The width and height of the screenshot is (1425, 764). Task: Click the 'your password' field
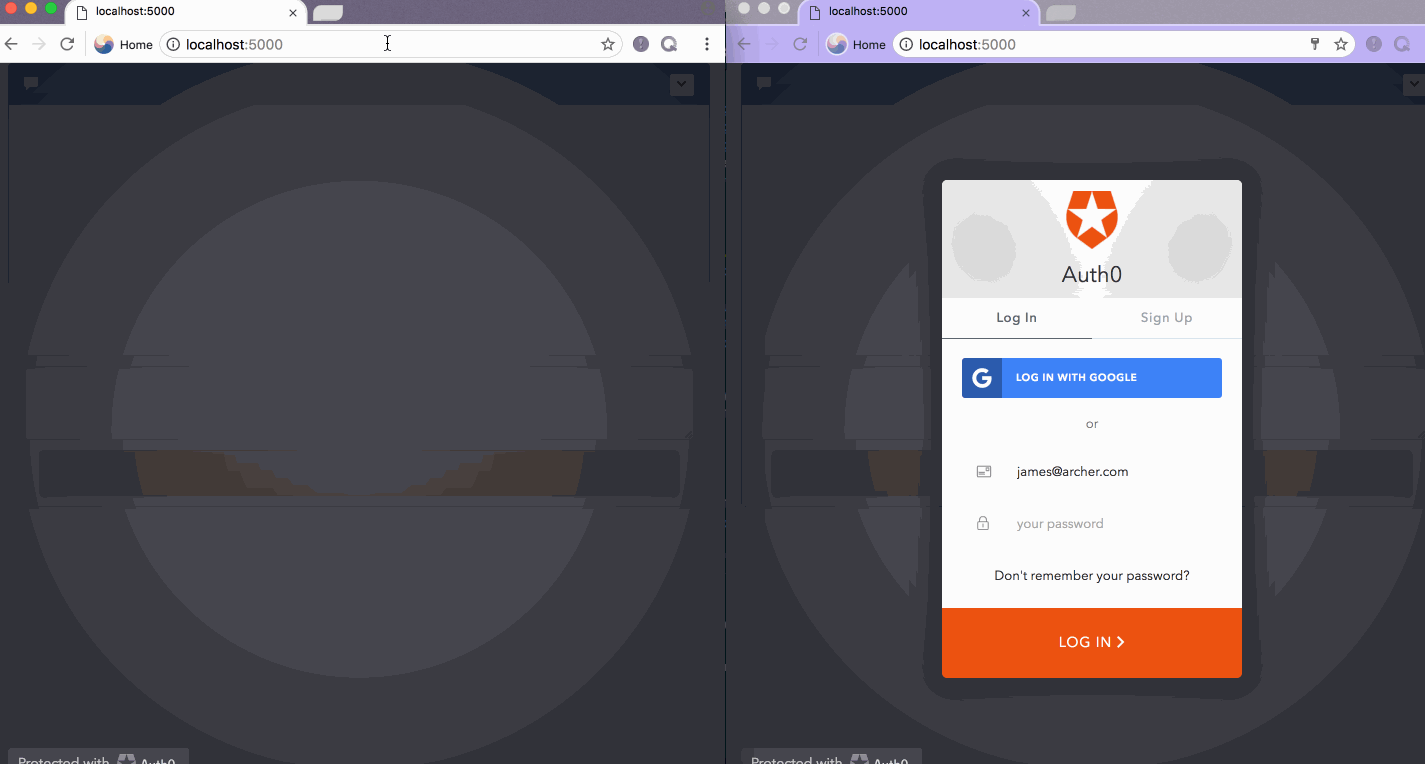1092,524
